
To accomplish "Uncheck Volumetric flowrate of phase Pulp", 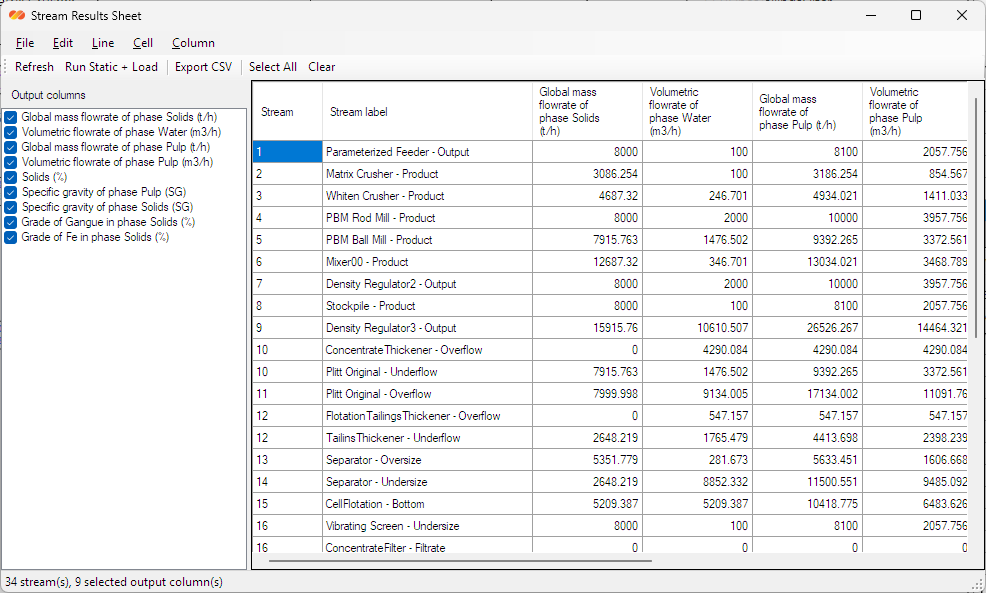I will tap(11, 162).
